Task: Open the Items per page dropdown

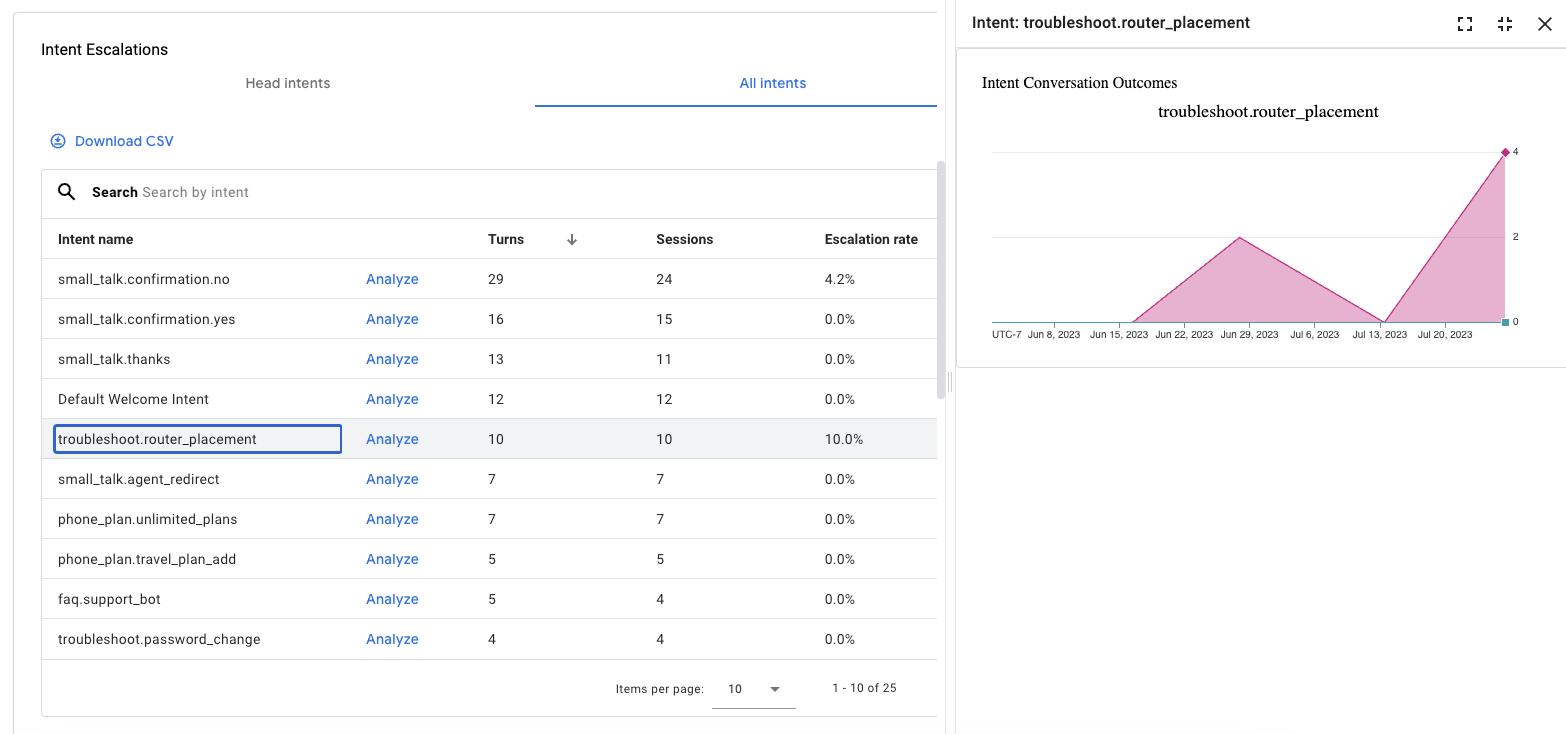Action: pos(752,689)
